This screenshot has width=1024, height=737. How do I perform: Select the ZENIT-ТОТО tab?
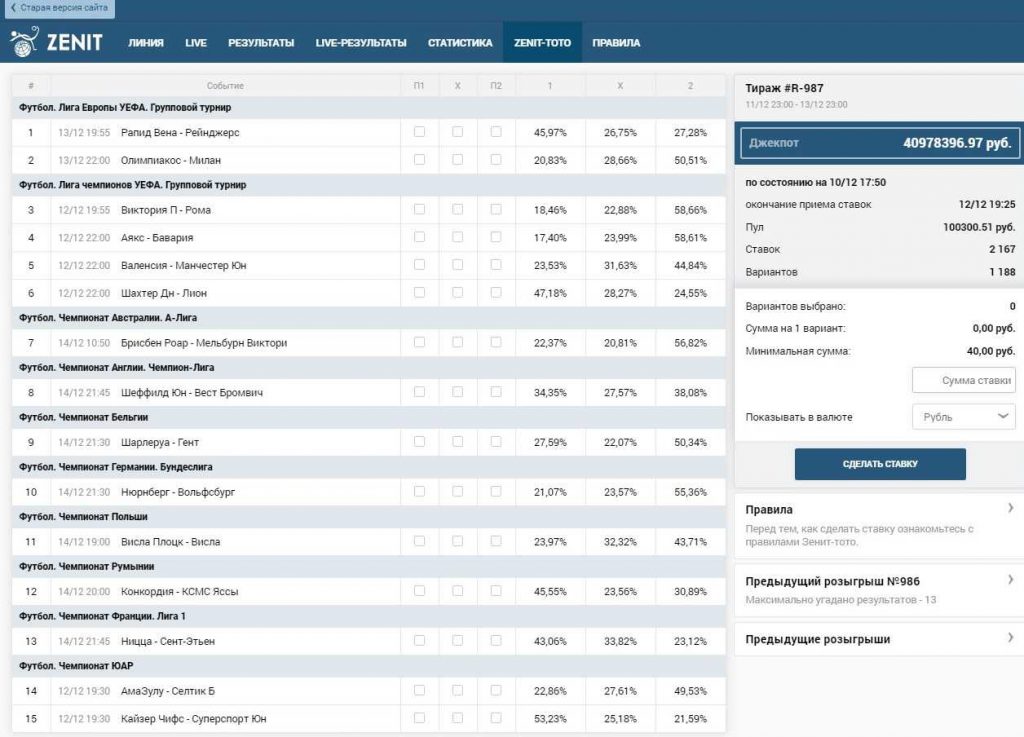coord(542,42)
